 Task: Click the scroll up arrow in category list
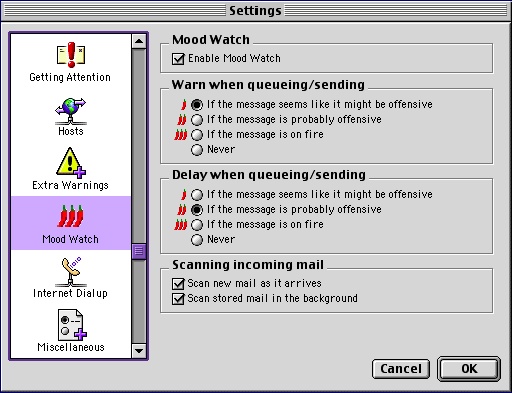[139, 41]
